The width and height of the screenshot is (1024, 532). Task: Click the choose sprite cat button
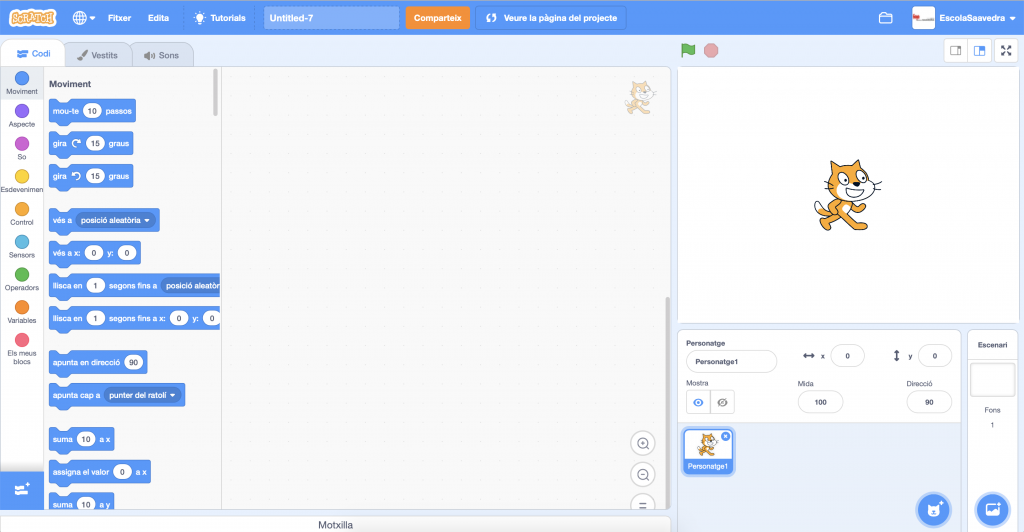click(933, 509)
